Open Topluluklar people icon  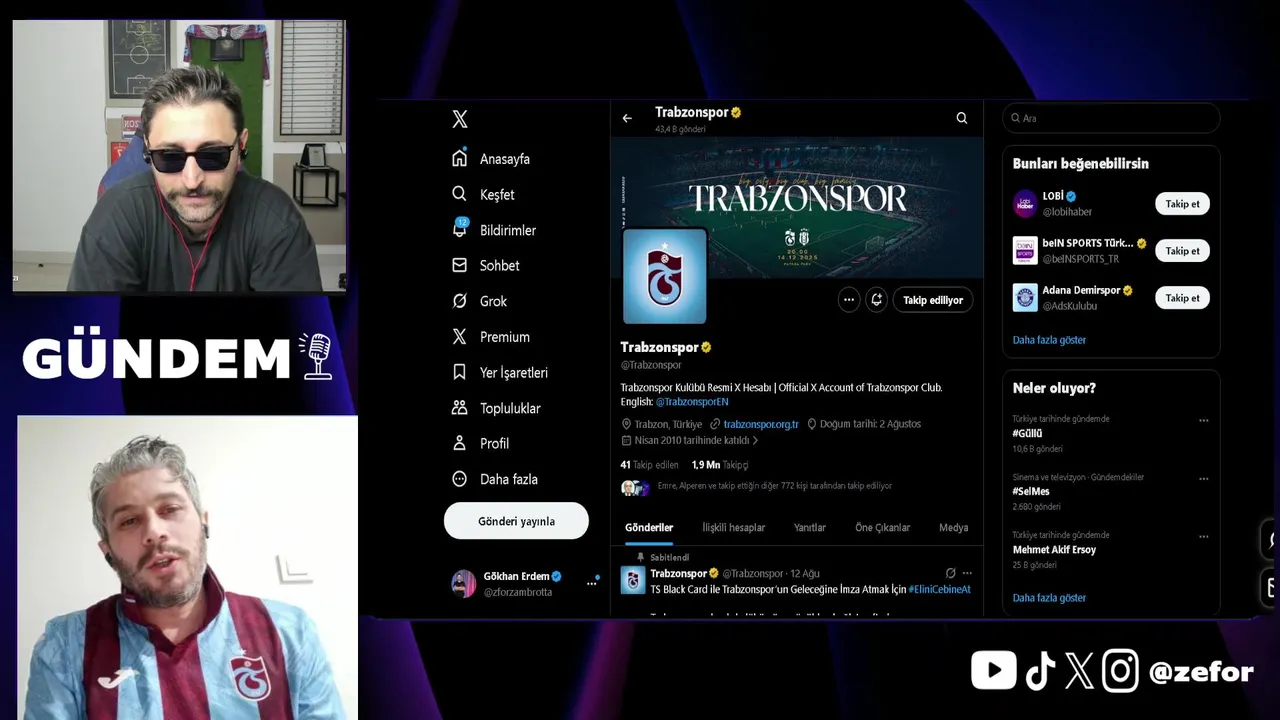click(x=460, y=408)
